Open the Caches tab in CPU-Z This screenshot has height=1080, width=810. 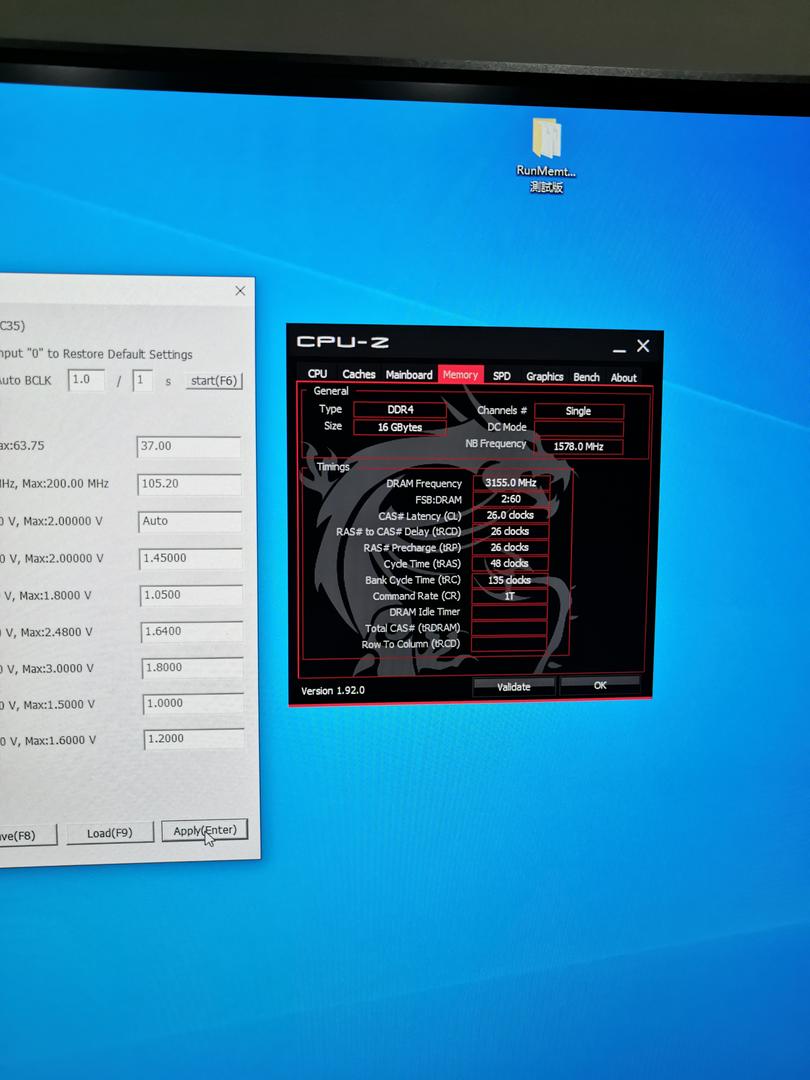359,374
